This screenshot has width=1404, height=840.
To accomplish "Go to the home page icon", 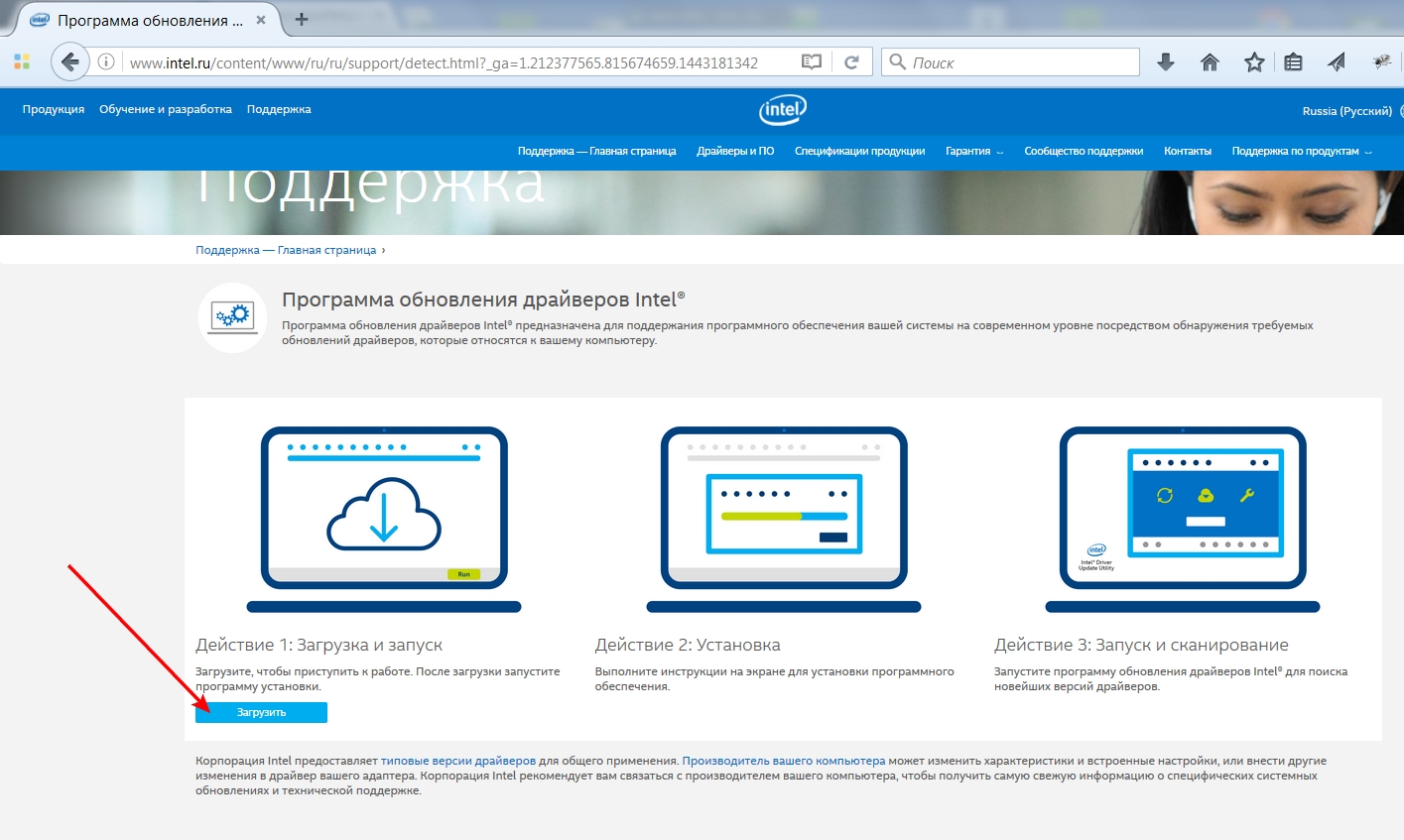I will [x=1210, y=62].
